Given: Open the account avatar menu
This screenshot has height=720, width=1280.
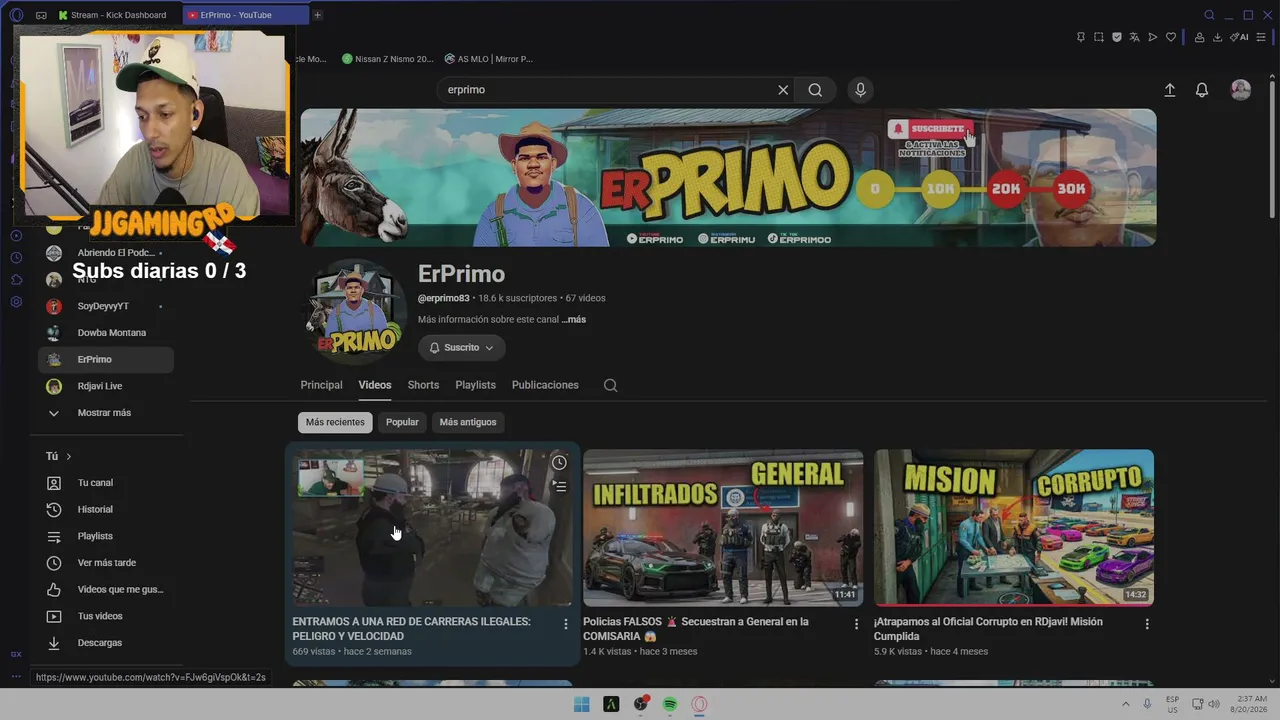Looking at the screenshot, I should (1241, 90).
